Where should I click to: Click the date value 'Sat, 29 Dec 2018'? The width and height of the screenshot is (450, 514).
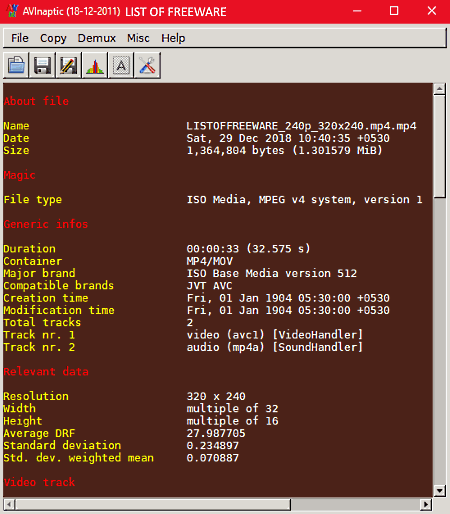coord(239,138)
